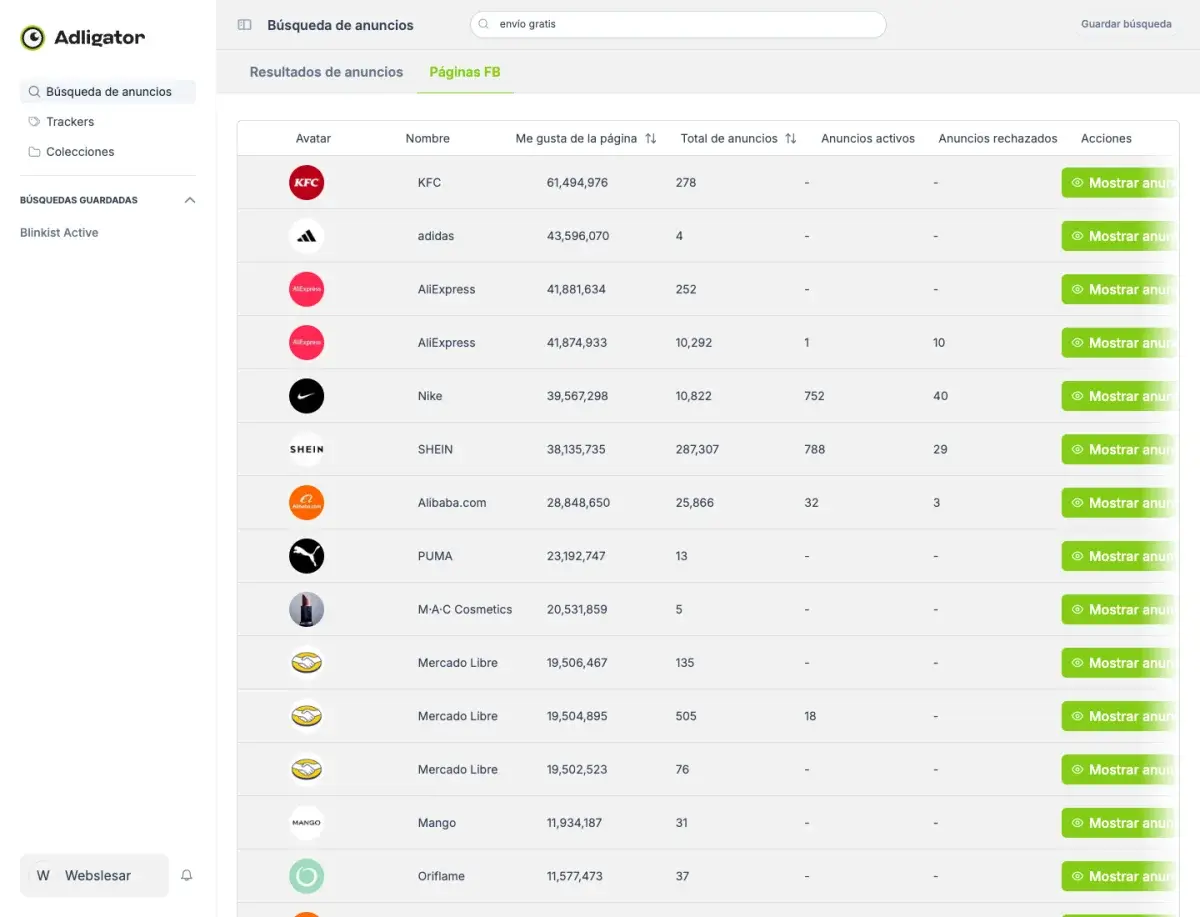
Task: Select the Páginas FB tab
Action: click(x=465, y=72)
